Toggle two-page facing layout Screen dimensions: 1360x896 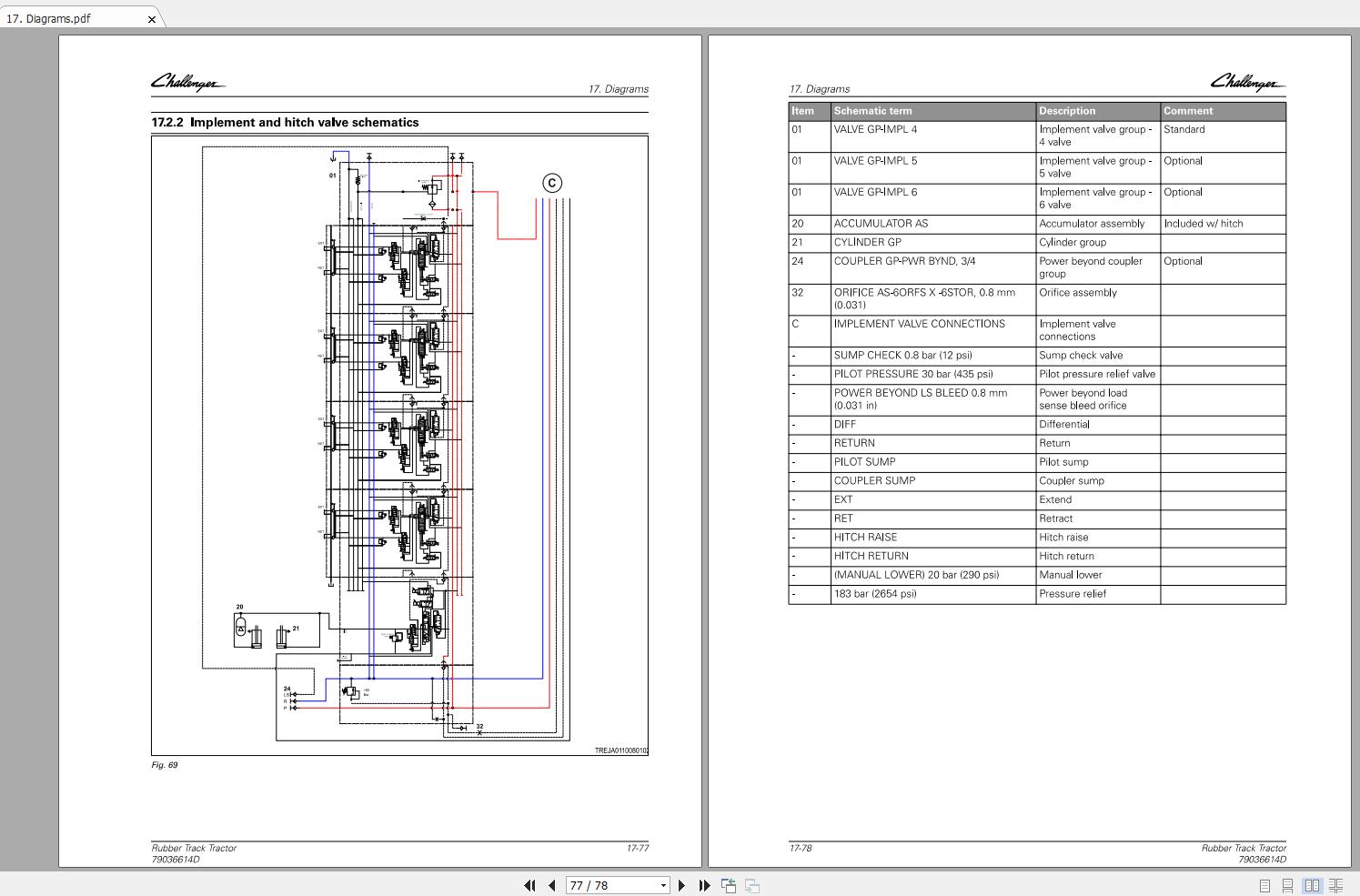tap(1312, 885)
